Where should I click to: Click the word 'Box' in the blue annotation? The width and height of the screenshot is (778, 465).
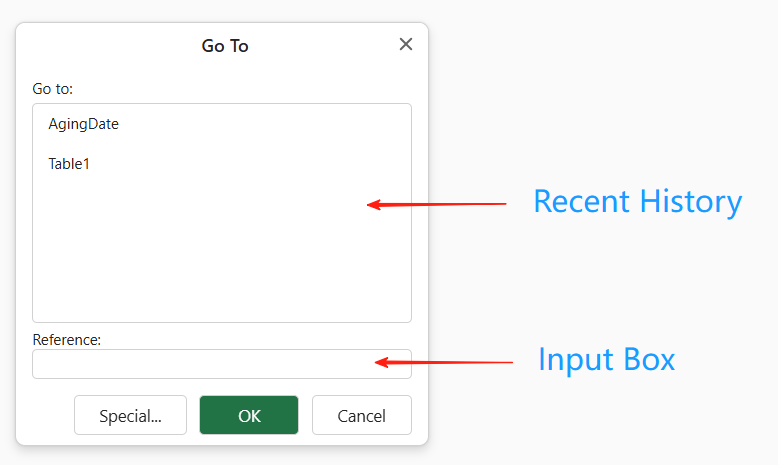[x=649, y=359]
